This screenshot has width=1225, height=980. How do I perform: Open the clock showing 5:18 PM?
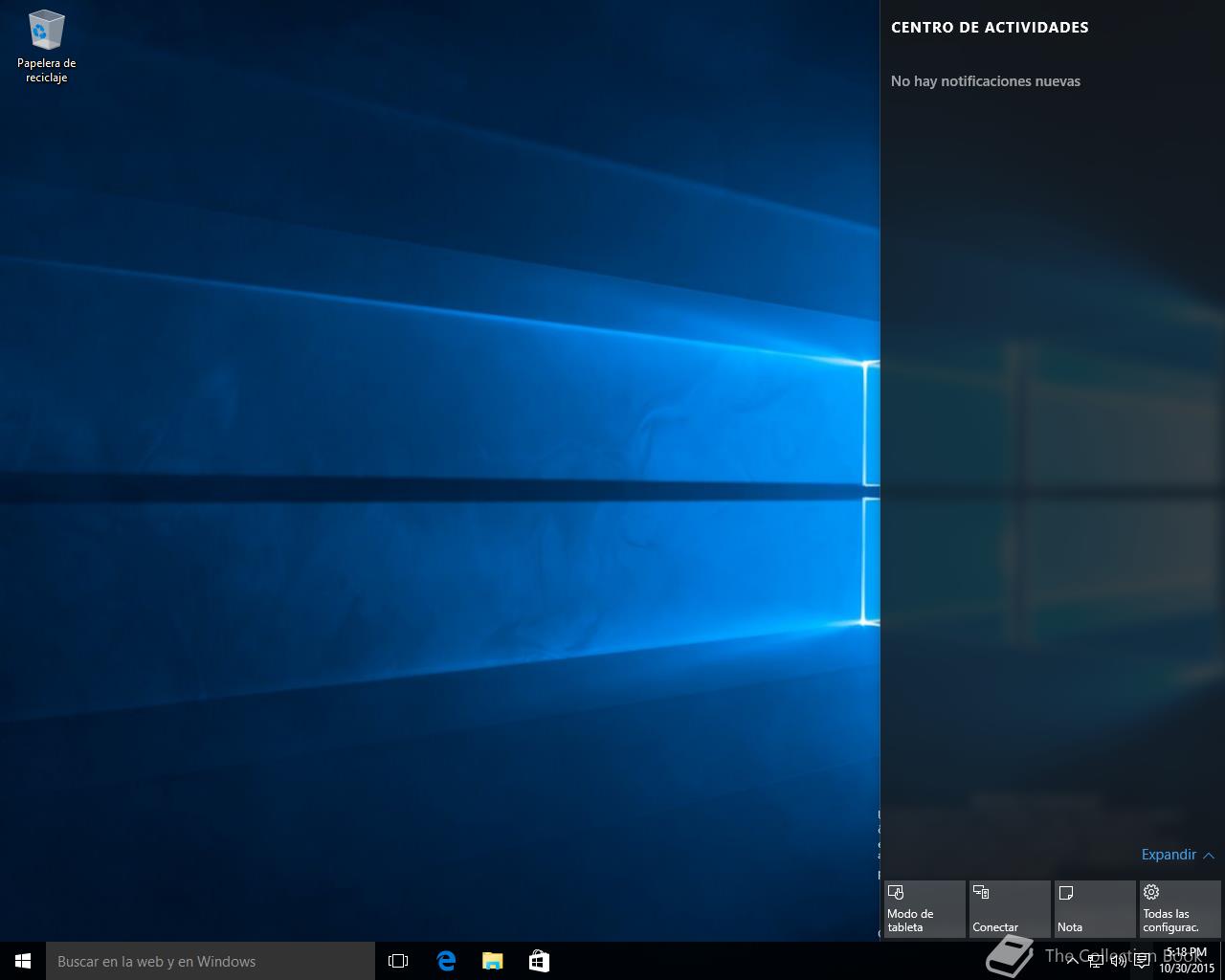tap(1187, 961)
